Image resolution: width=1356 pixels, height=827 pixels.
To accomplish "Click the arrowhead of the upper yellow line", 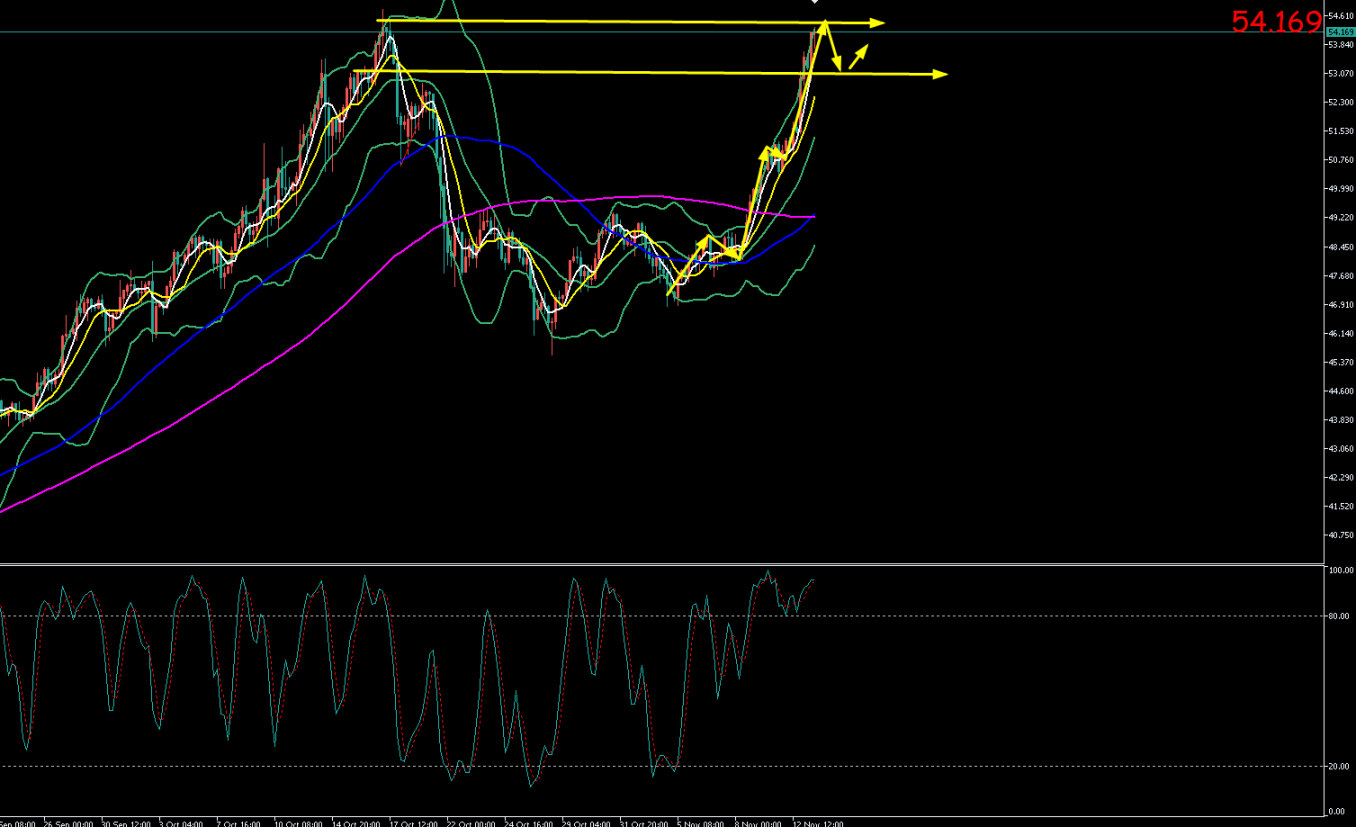I will [x=879, y=22].
